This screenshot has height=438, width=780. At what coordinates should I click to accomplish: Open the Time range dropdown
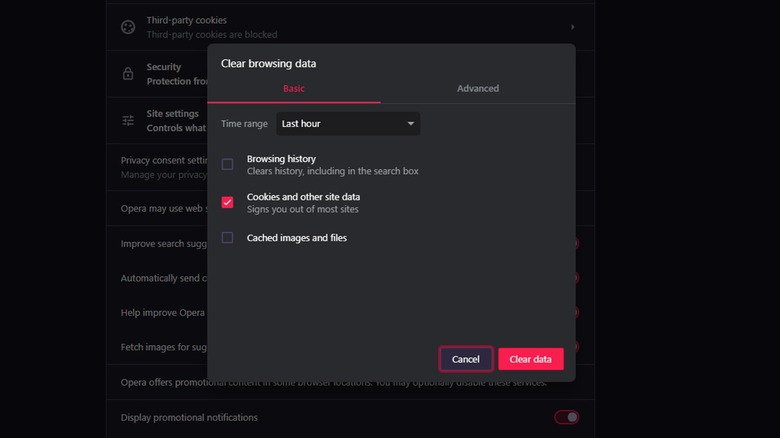347,124
